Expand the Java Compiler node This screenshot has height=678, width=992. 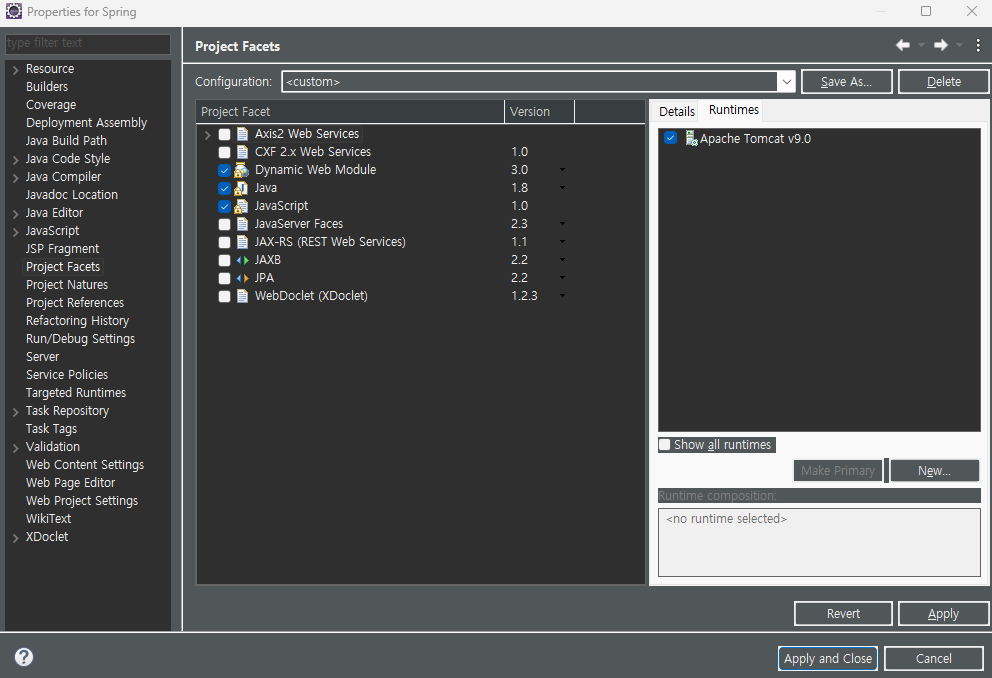[x=15, y=178]
